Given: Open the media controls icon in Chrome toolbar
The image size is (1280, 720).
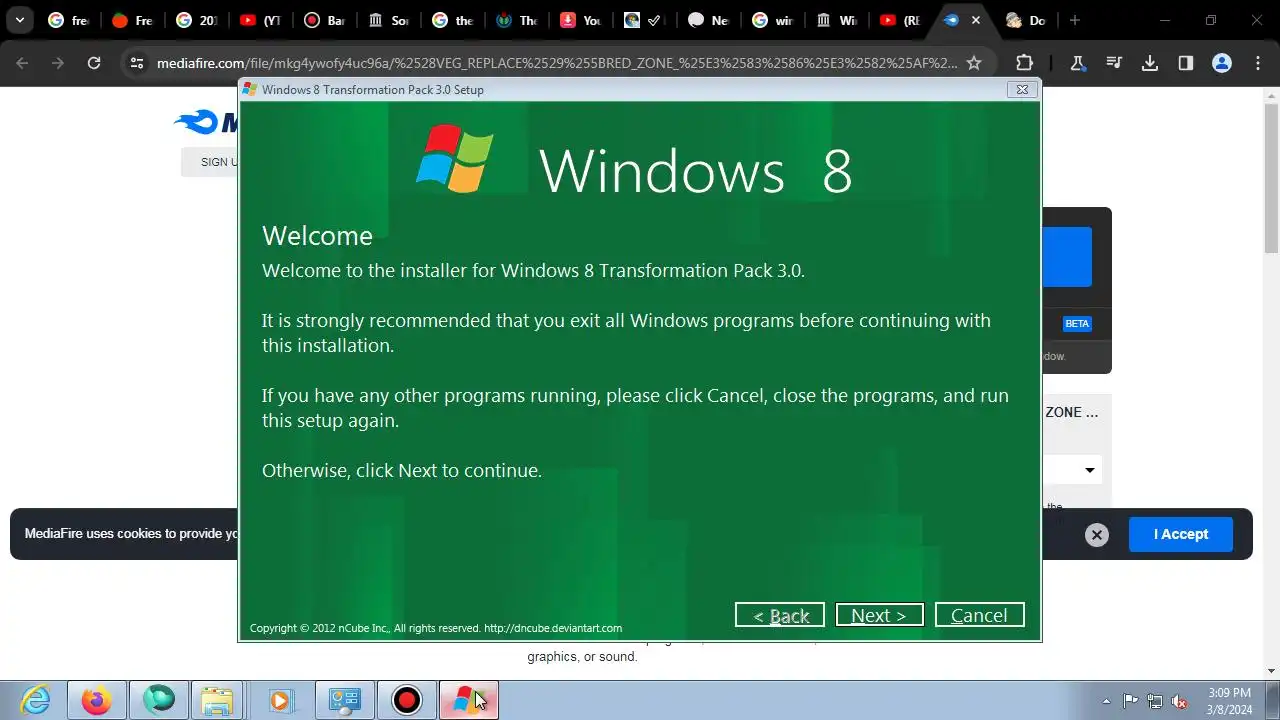Looking at the screenshot, I should [x=1114, y=63].
